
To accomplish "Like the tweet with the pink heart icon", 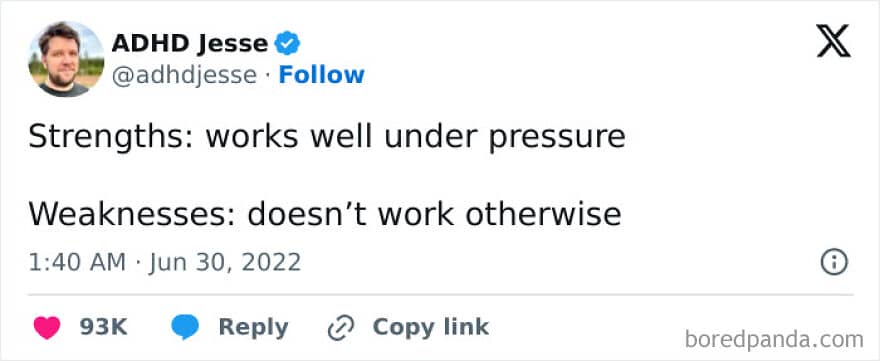I will (x=47, y=328).
